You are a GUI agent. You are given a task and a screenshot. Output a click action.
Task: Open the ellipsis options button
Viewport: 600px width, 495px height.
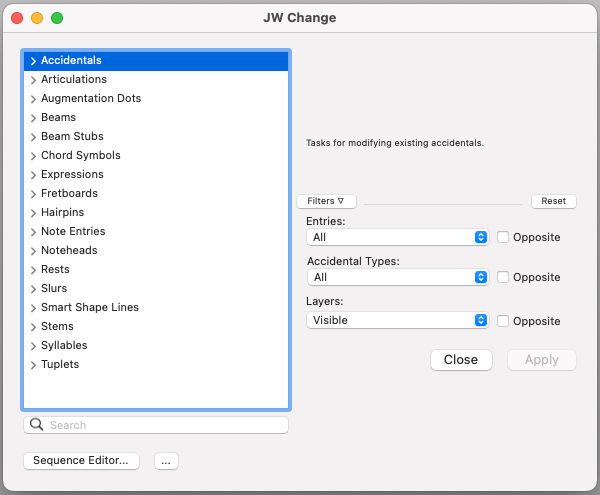click(166, 461)
